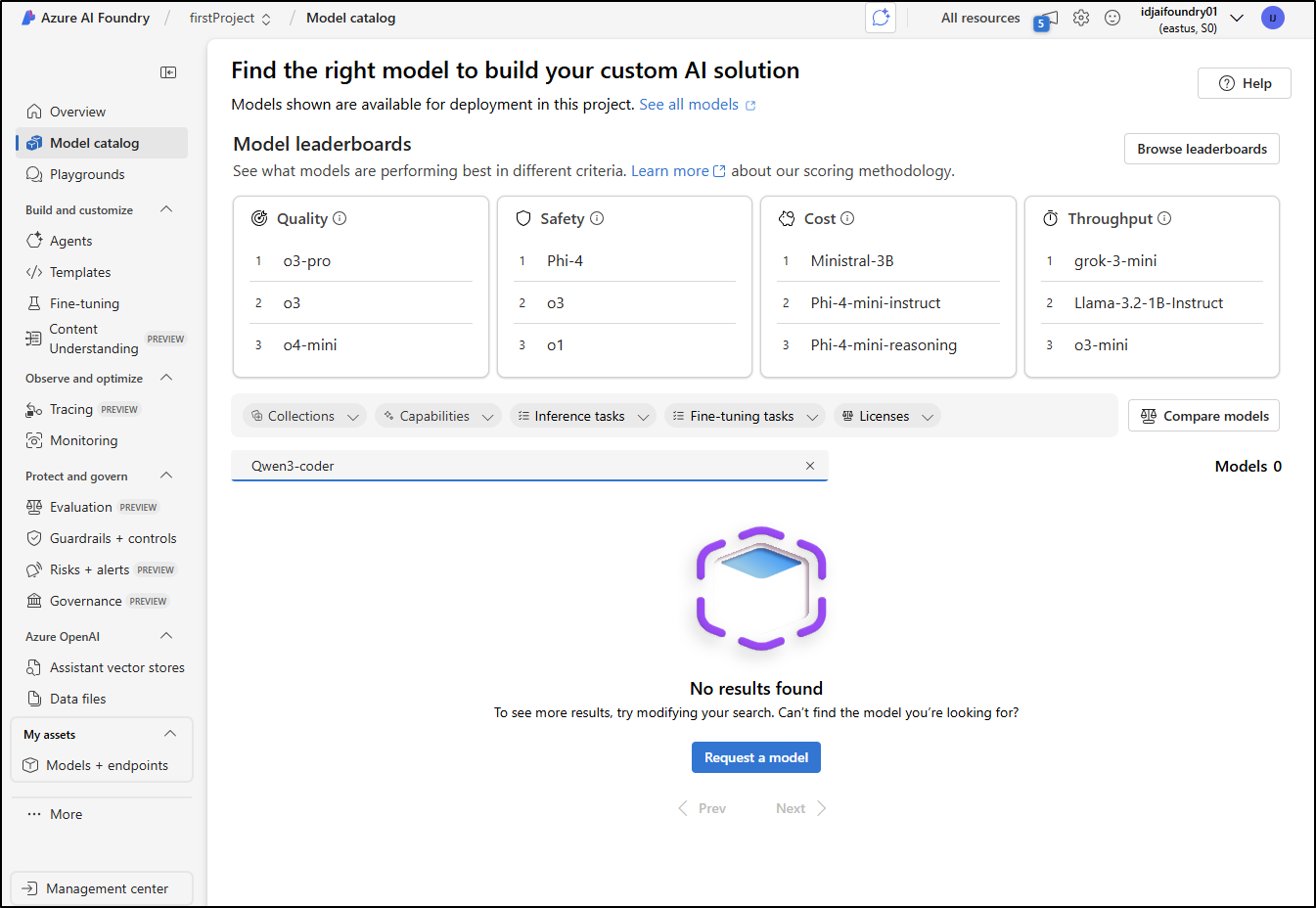Viewport: 1316px width, 908px height.
Task: Open the Fine-tuning tasks filter dropdown
Action: (x=745, y=416)
